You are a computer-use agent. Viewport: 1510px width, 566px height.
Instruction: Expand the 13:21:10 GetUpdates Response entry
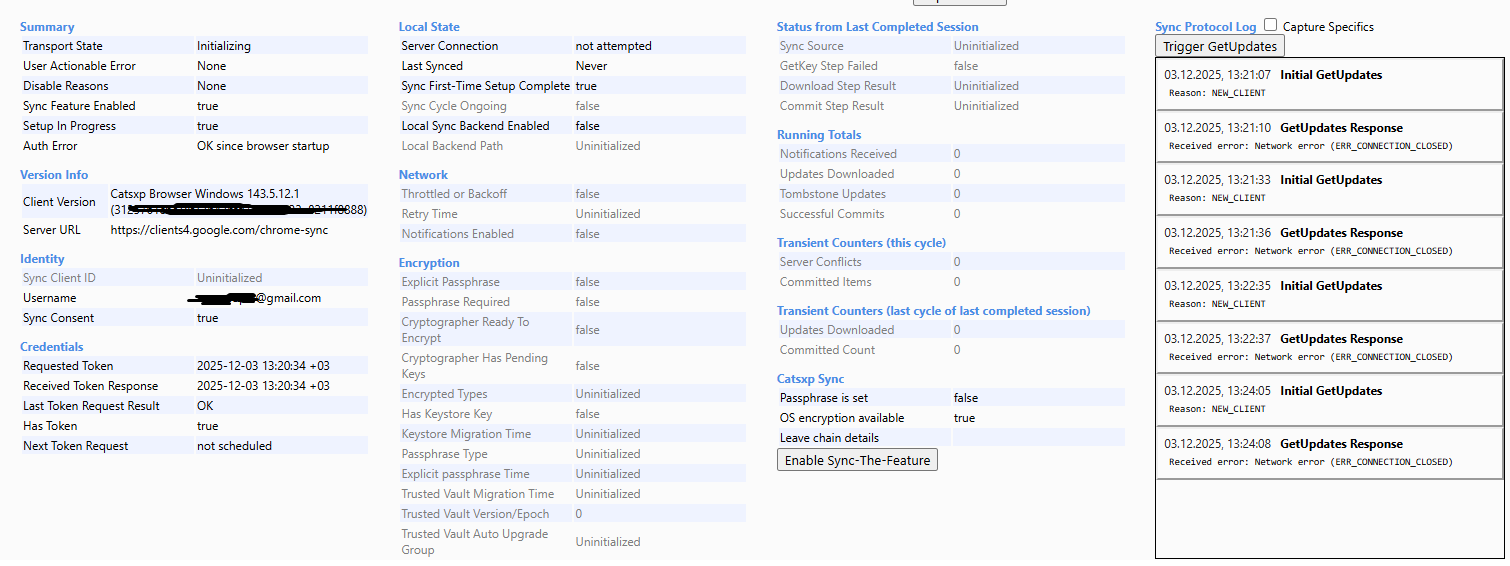(x=1340, y=128)
